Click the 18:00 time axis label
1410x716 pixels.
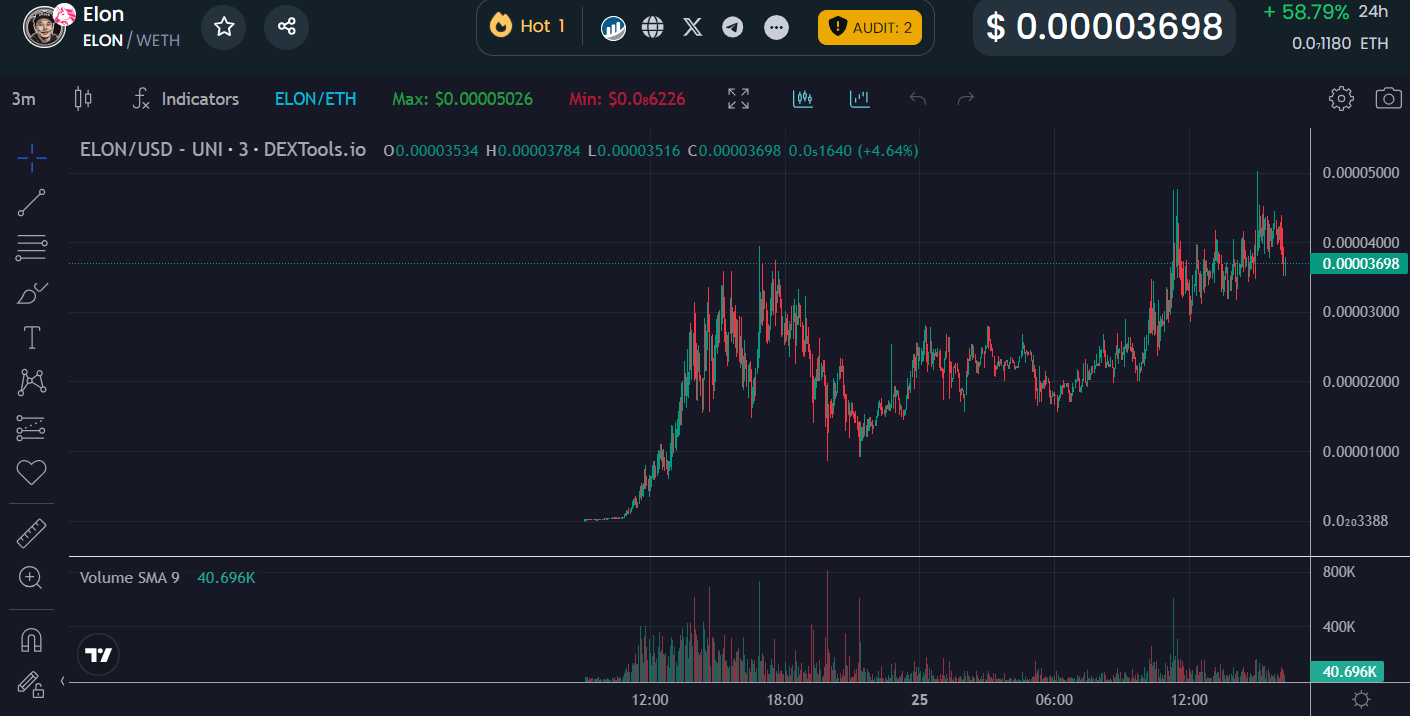click(x=785, y=699)
